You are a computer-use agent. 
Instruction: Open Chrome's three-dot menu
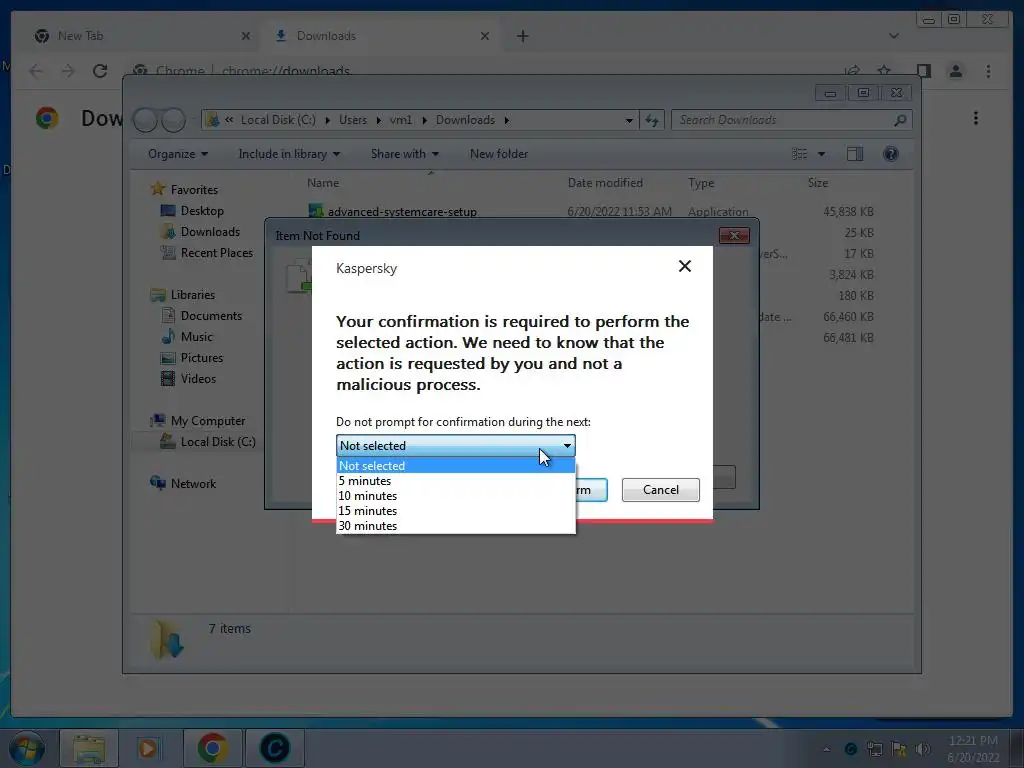pyautogui.click(x=988, y=71)
